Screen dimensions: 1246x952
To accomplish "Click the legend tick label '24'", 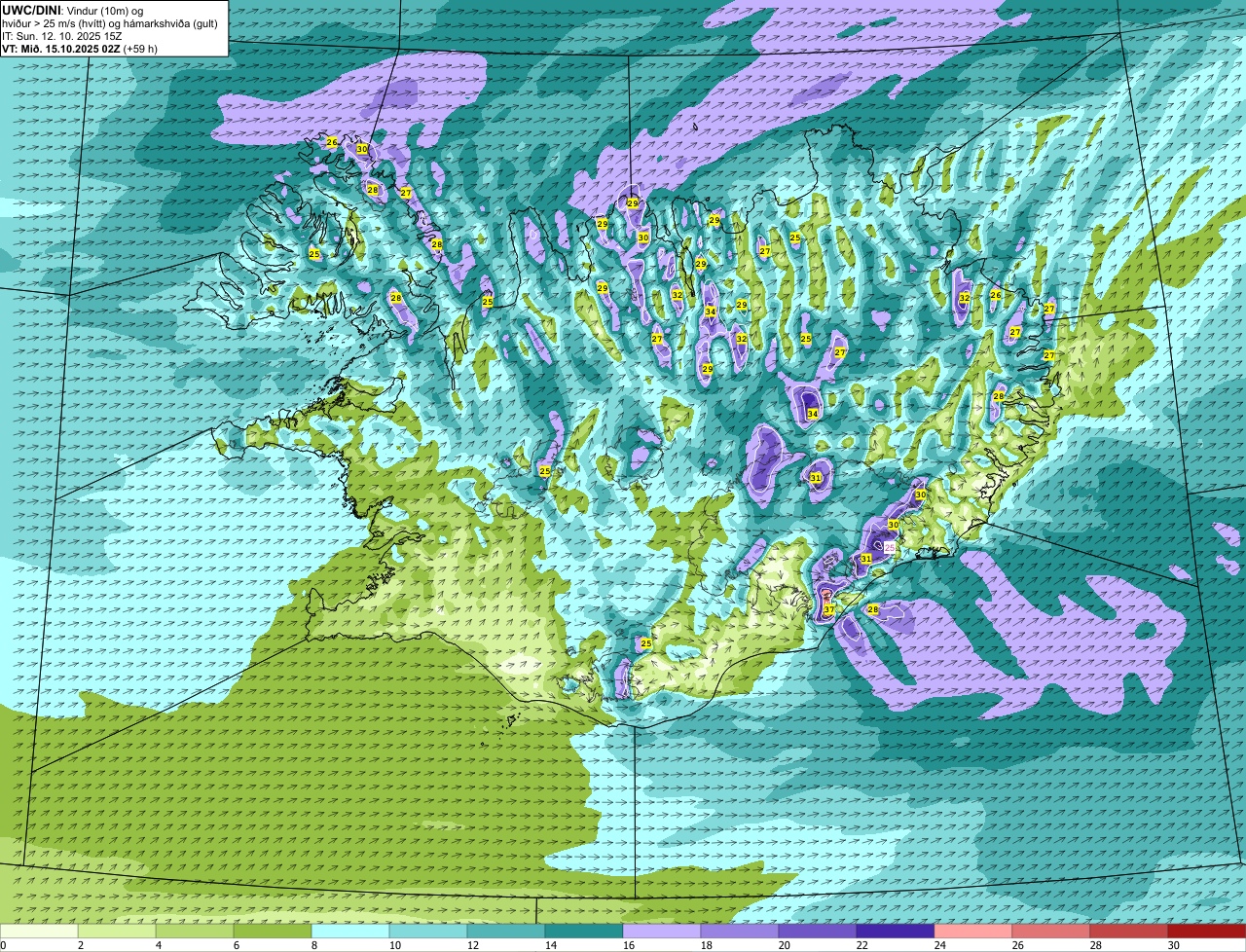I will point(939,945).
